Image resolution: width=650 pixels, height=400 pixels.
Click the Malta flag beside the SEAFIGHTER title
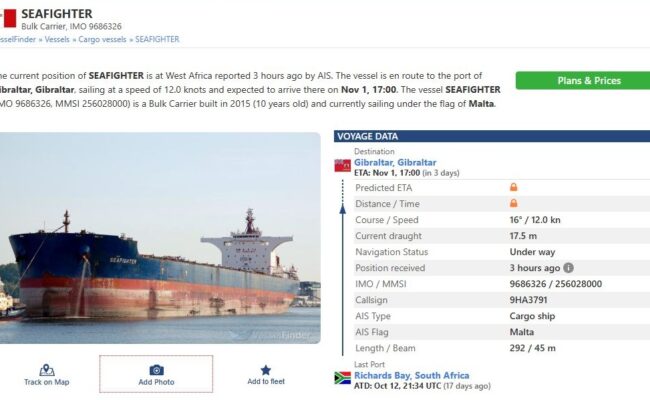pos(7,17)
